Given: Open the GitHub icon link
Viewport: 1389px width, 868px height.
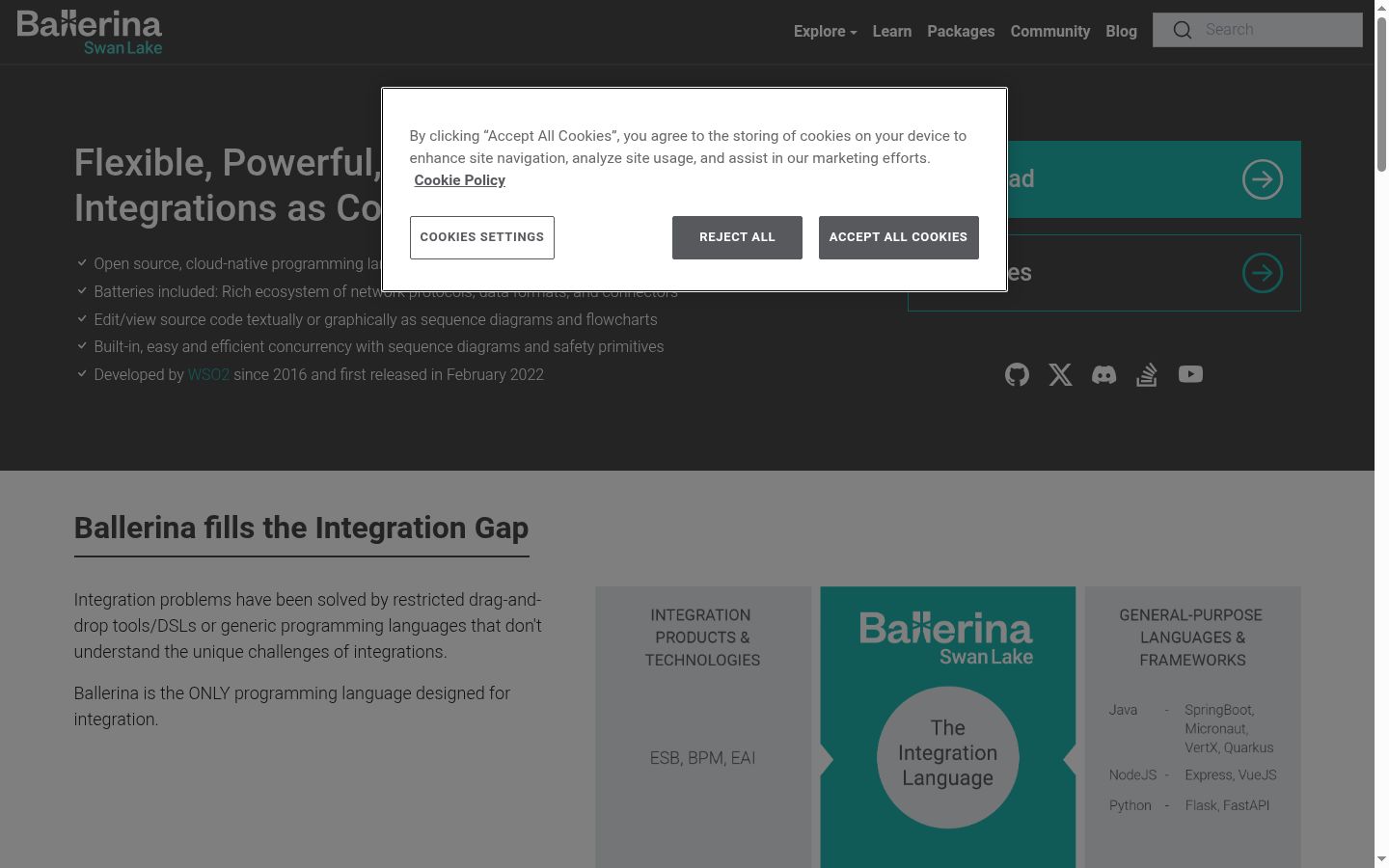Looking at the screenshot, I should (1017, 374).
